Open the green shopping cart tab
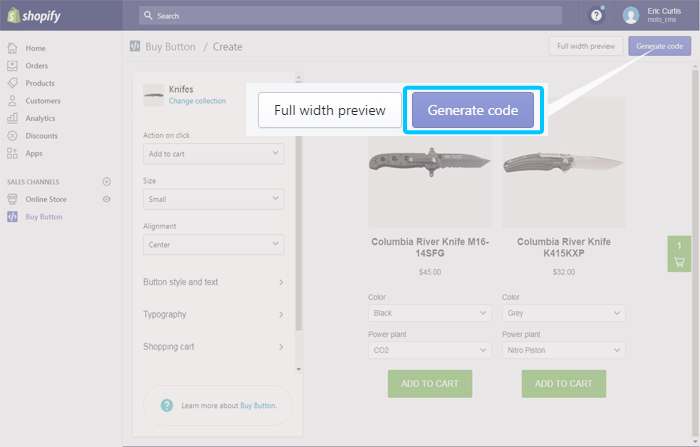 (679, 254)
